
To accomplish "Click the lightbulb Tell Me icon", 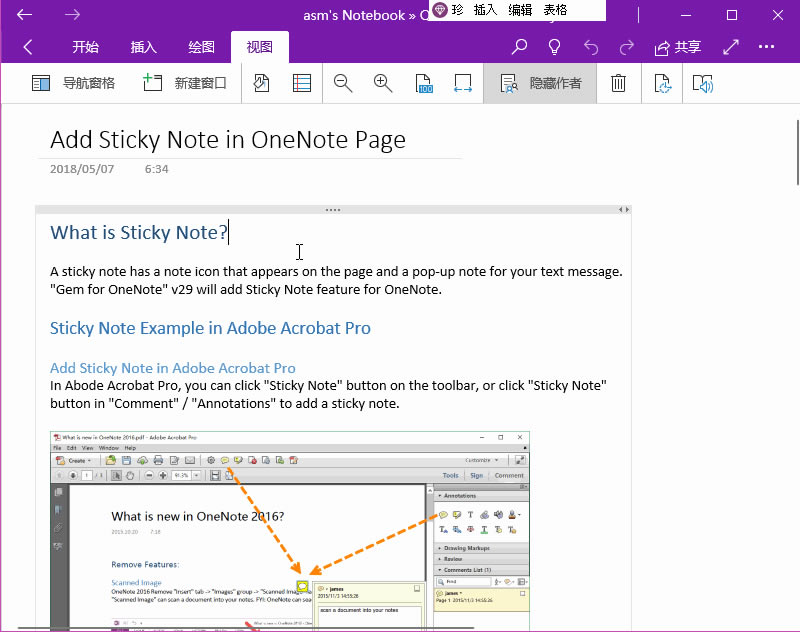I will (x=554, y=46).
